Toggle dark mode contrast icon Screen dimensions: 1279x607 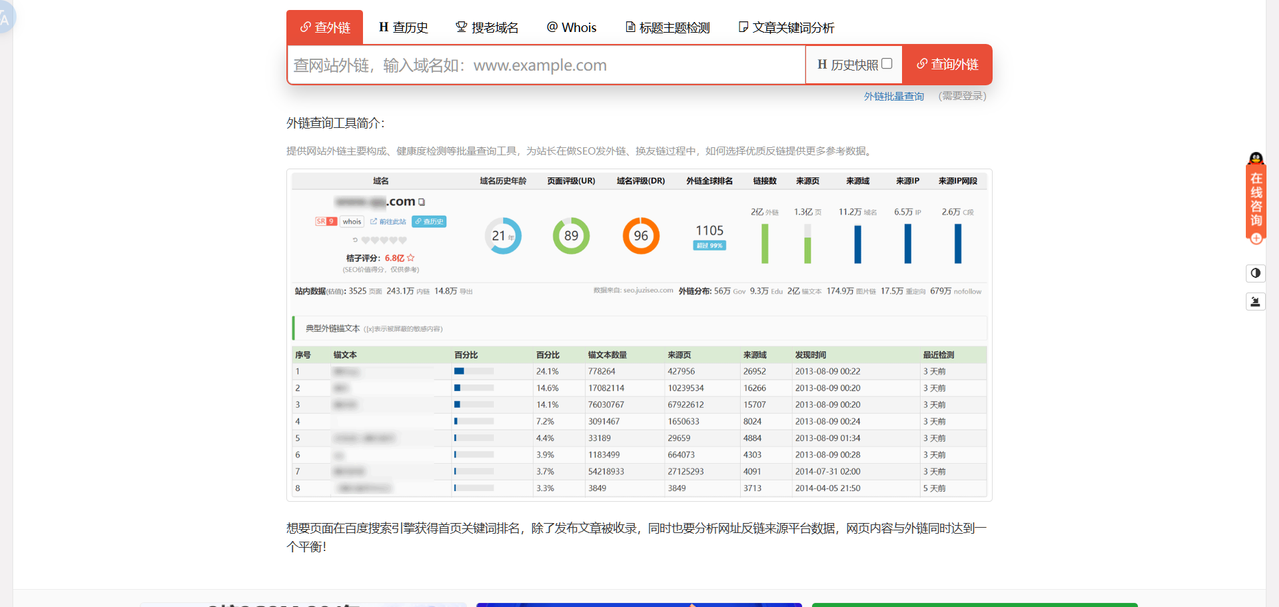1256,273
